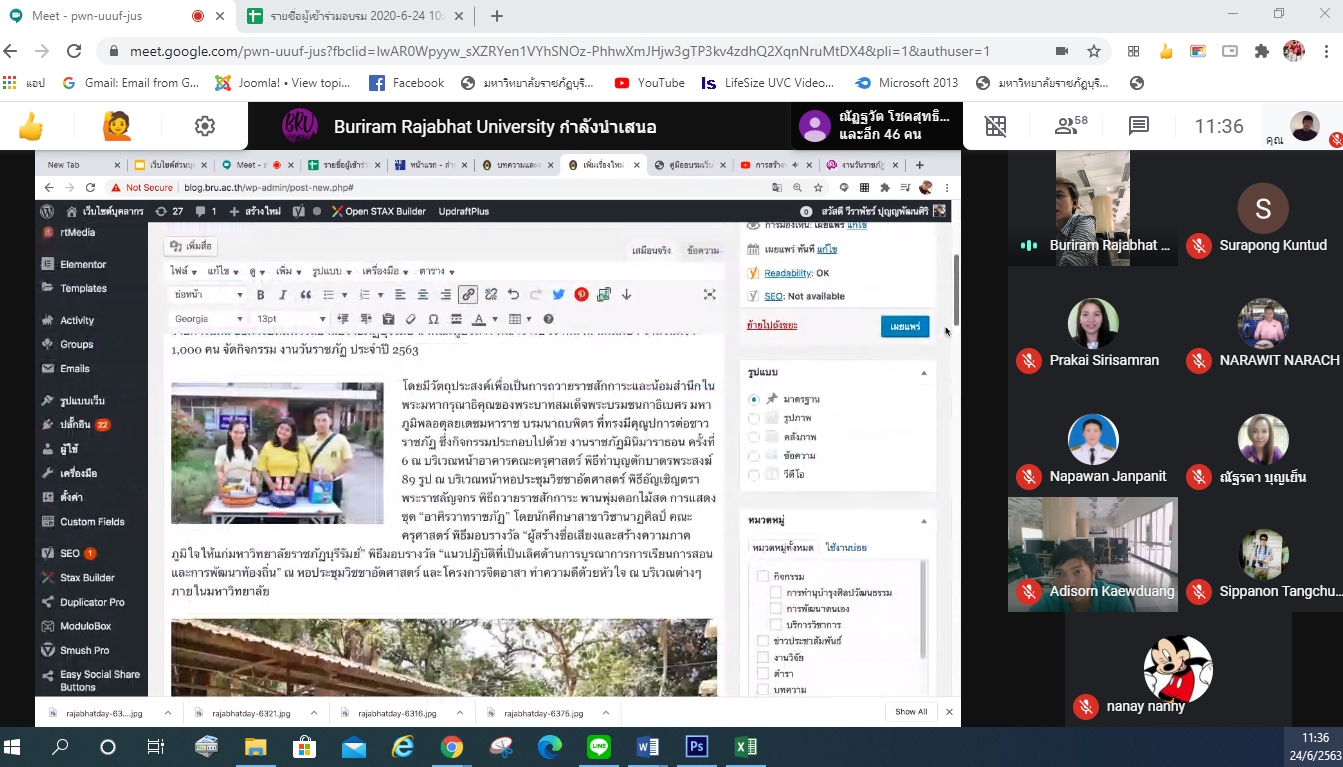Image resolution: width=1343 pixels, height=767 pixels.
Task: Check the กิจกรรม category checkbox
Action: coord(762,576)
